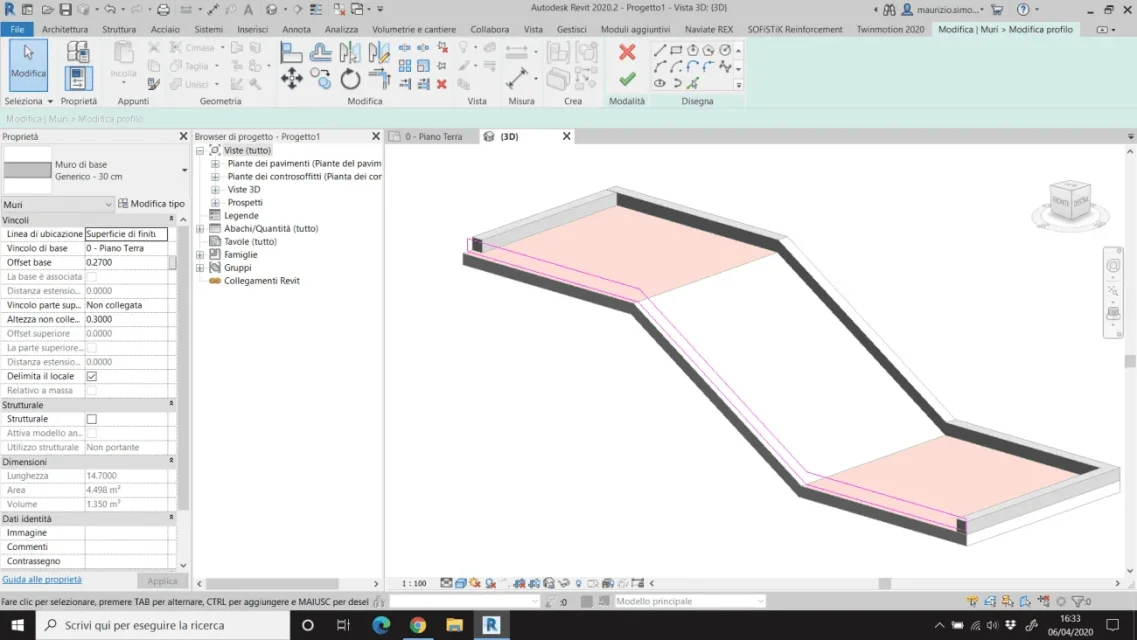Click the Array tool icon
This screenshot has width=1137, height=640.
(x=405, y=66)
